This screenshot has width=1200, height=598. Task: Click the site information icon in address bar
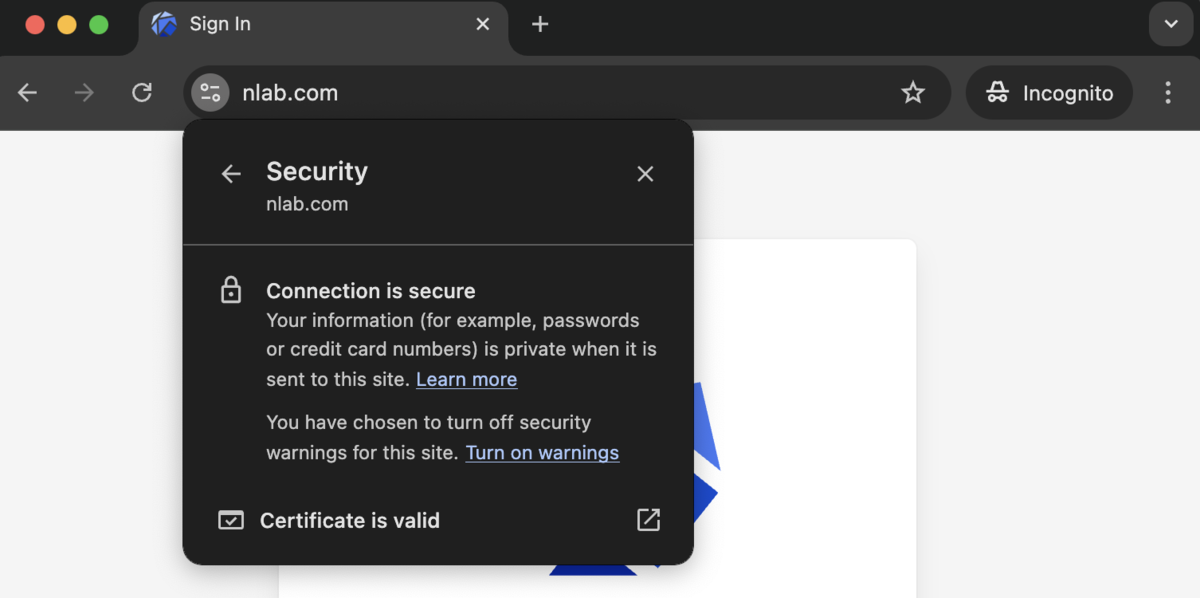(x=210, y=93)
